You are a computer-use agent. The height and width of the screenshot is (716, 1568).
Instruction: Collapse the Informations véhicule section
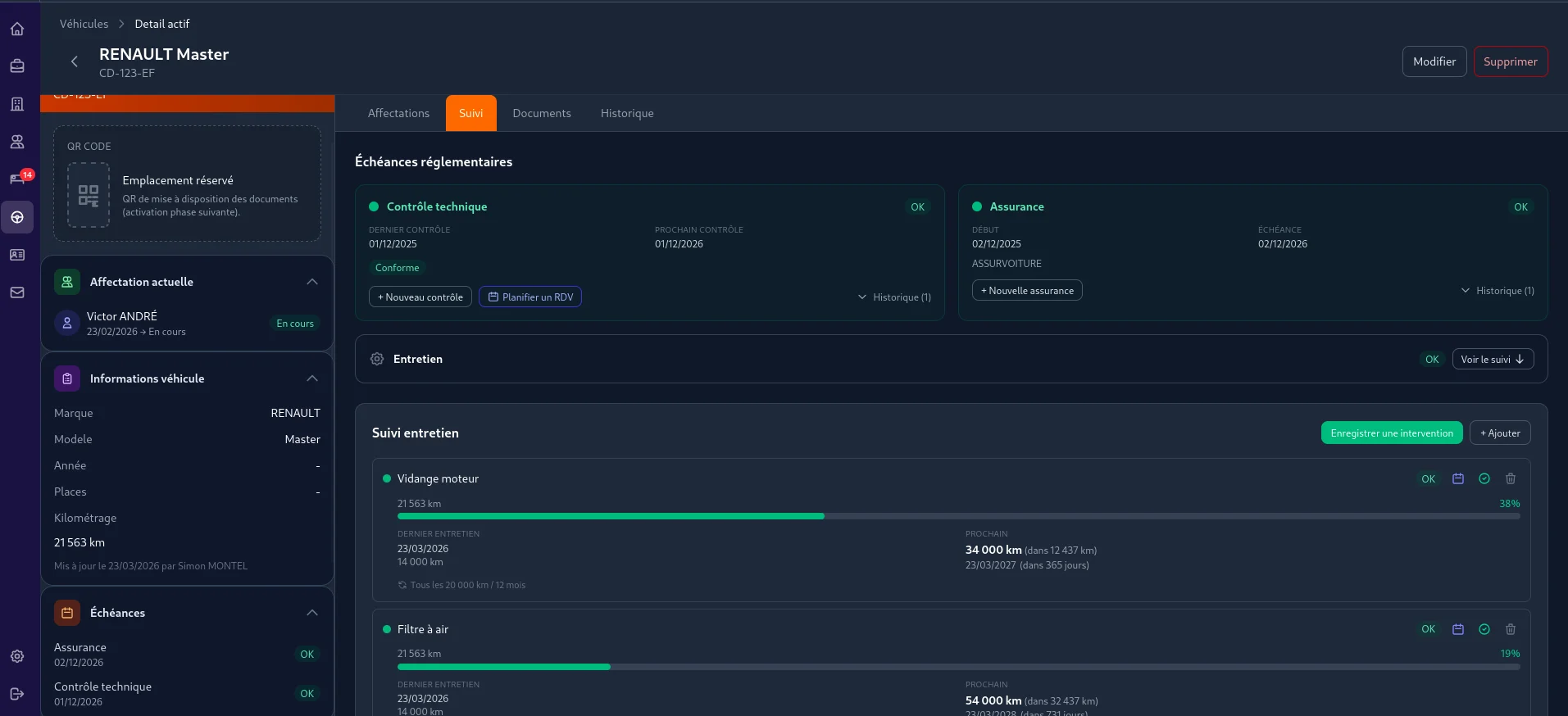311,378
